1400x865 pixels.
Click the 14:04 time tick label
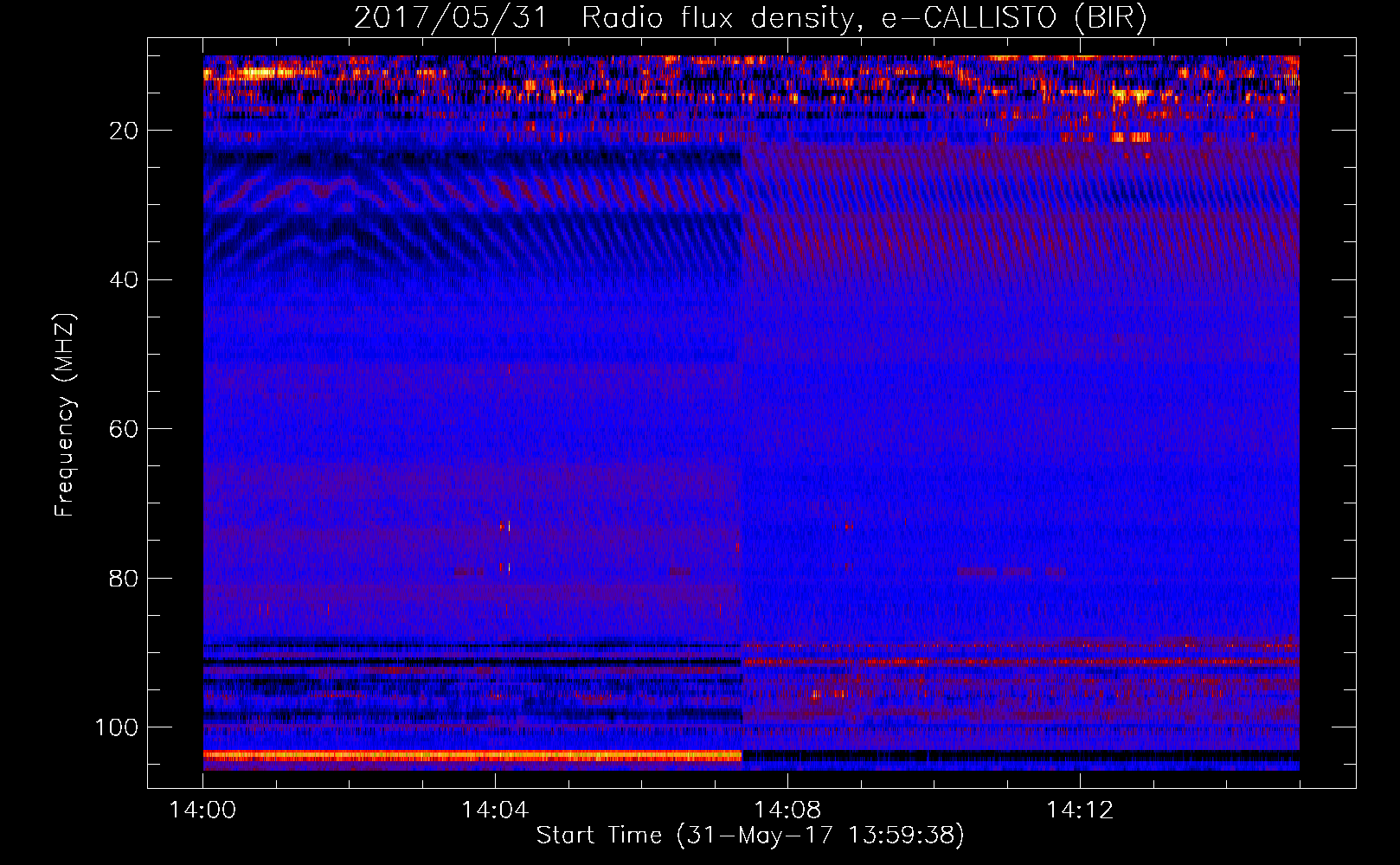495,811
